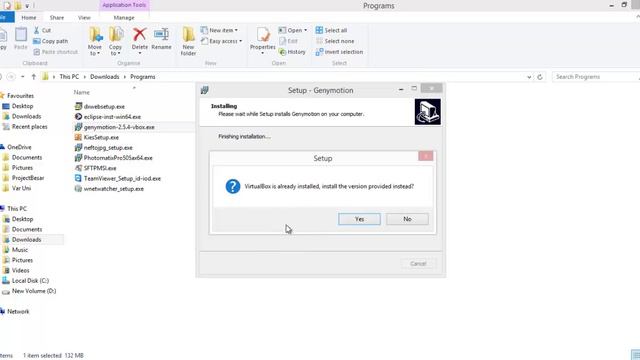640x360 pixels.
Task: Click the greyed Cancel button in Genymotion setup
Action: point(418,264)
